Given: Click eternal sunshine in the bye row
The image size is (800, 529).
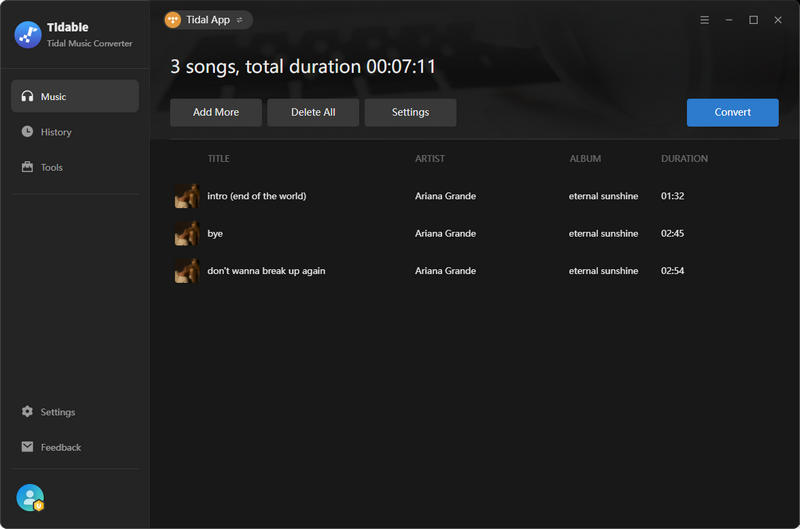Looking at the screenshot, I should pyautogui.click(x=604, y=233).
